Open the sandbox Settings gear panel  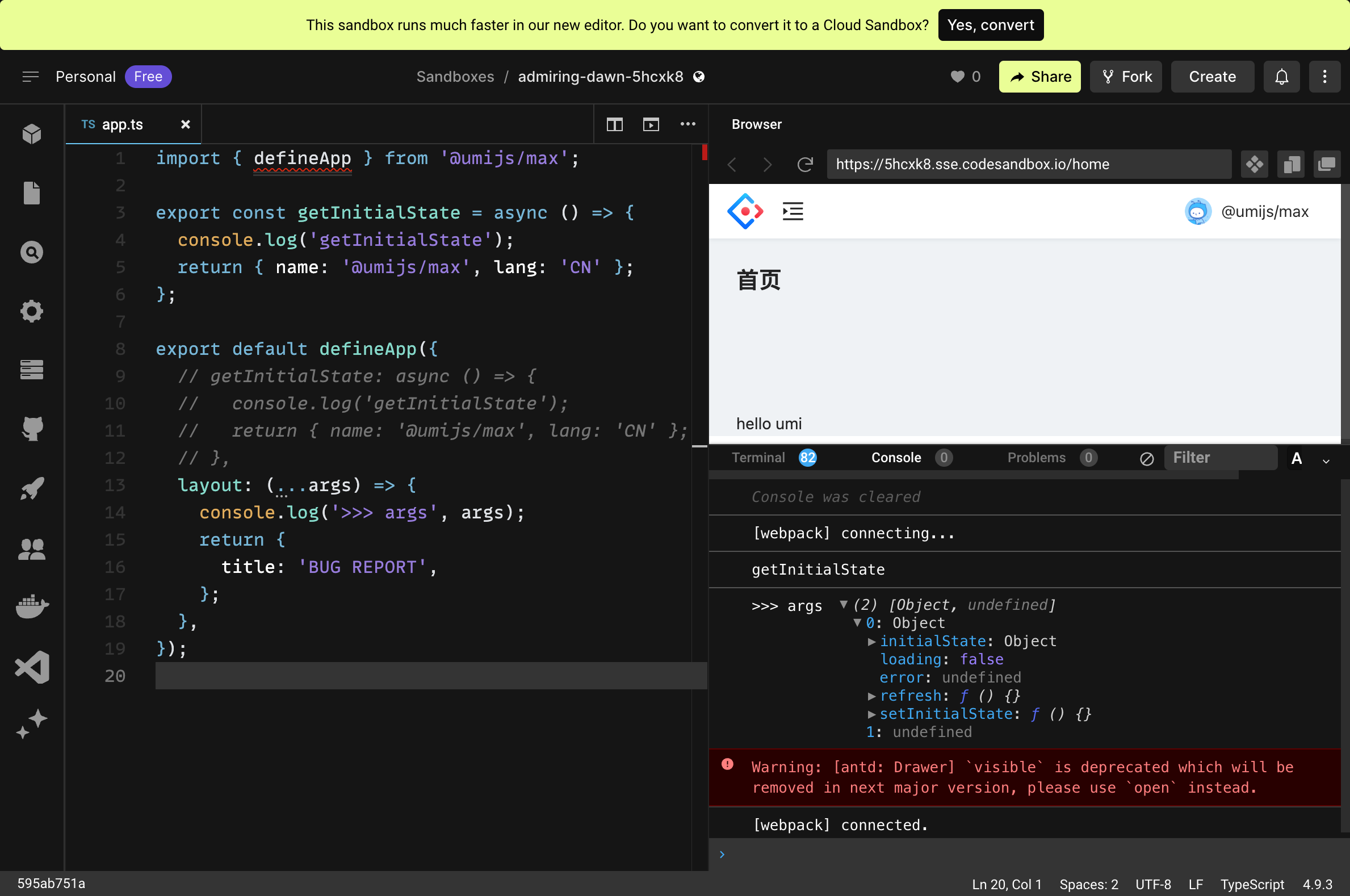31,311
